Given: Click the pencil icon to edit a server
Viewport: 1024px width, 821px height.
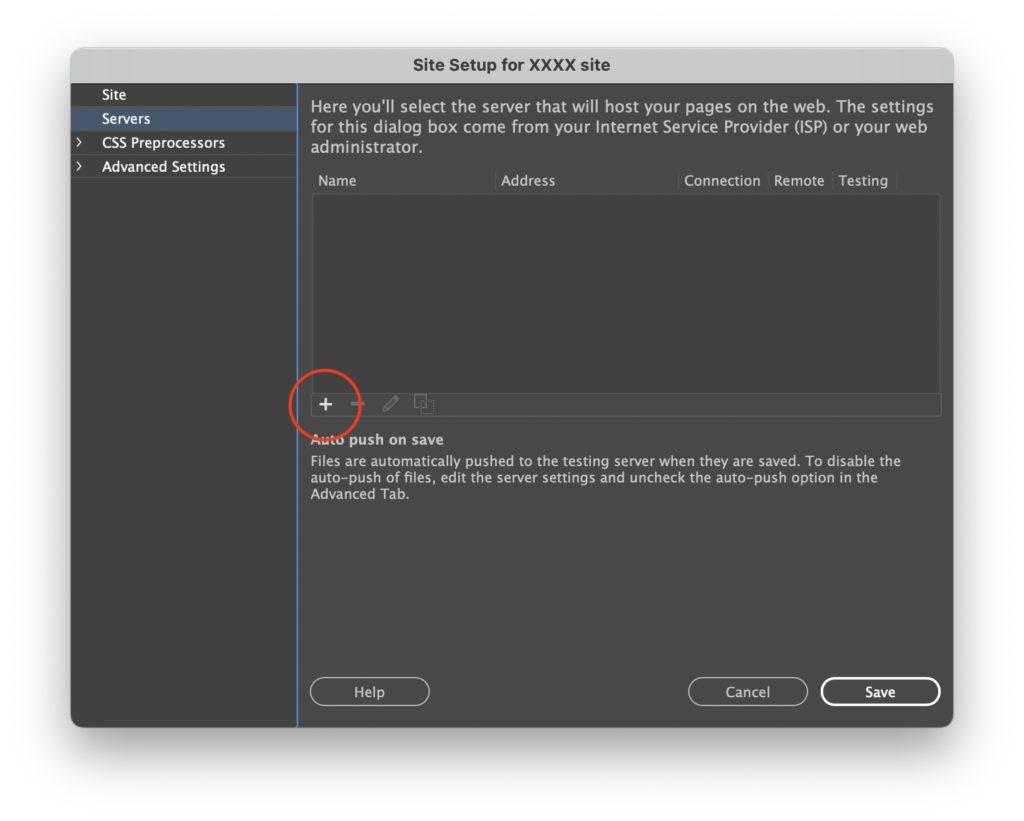Looking at the screenshot, I should click(391, 404).
